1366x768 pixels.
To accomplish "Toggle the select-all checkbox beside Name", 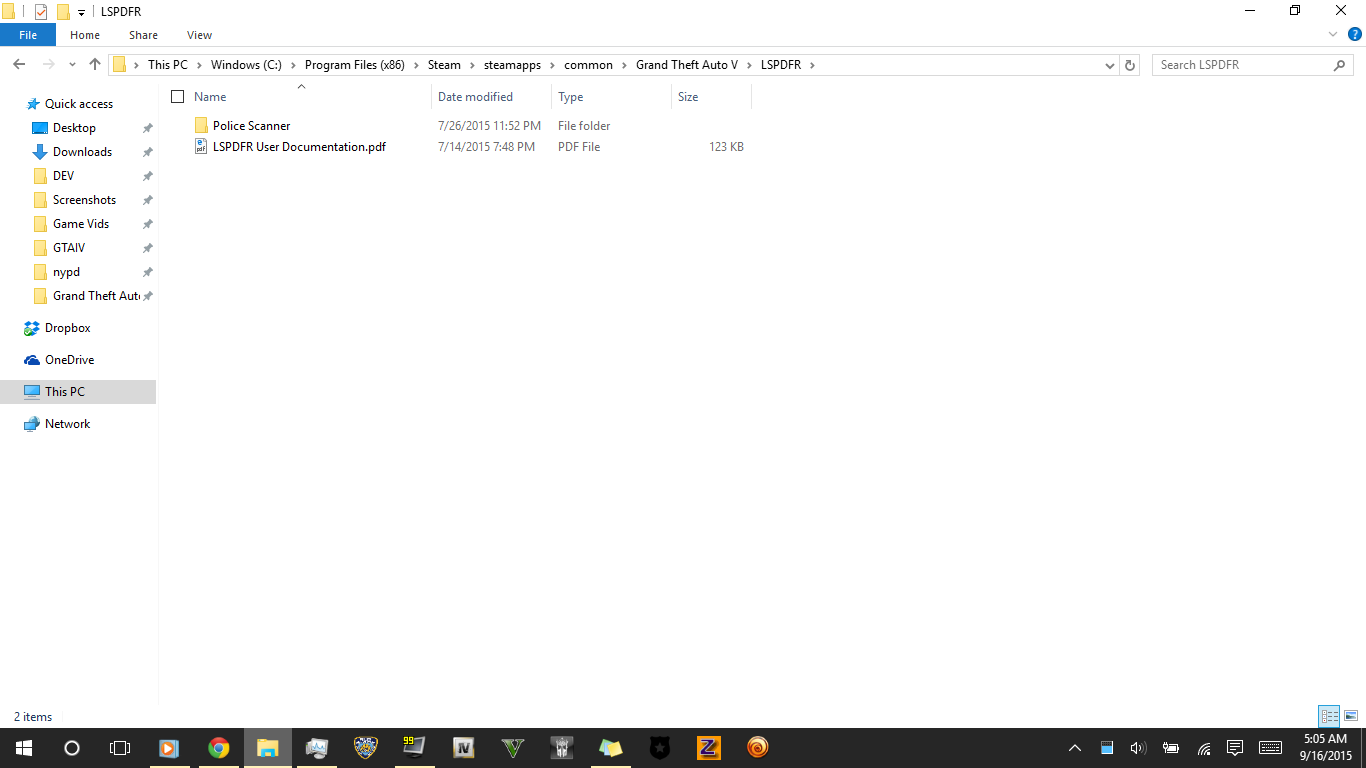I will 178,97.
